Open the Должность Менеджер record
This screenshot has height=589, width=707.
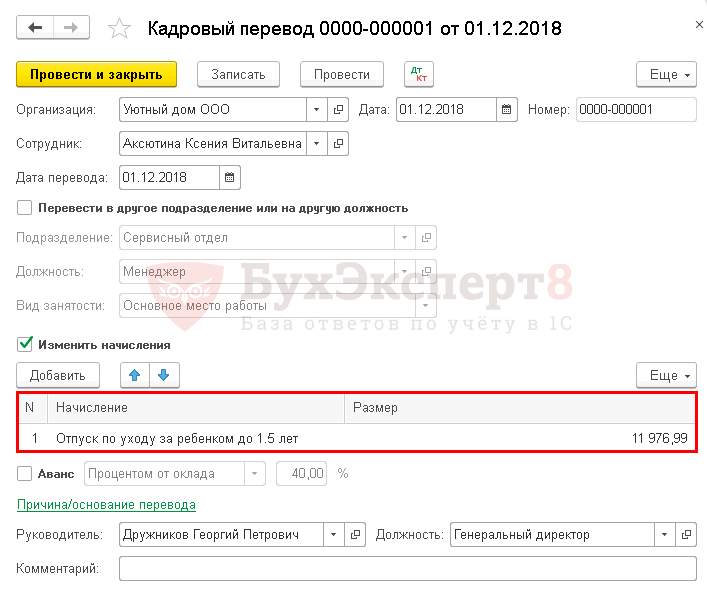click(426, 271)
